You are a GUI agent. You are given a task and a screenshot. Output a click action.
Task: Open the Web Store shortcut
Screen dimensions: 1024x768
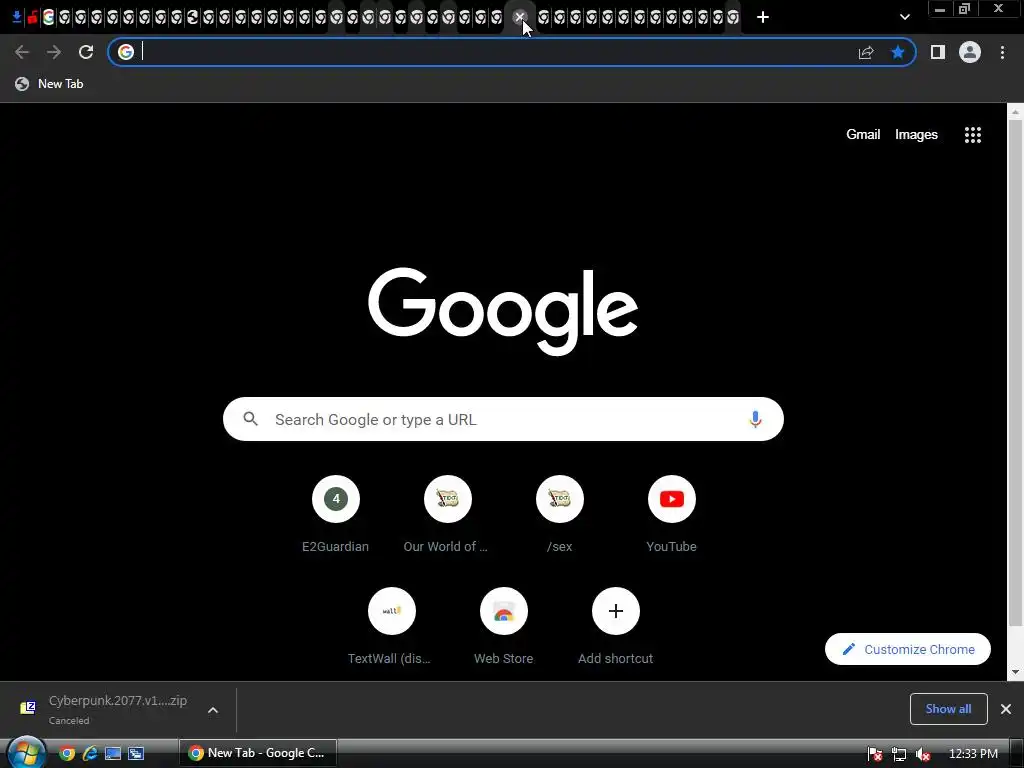(504, 626)
